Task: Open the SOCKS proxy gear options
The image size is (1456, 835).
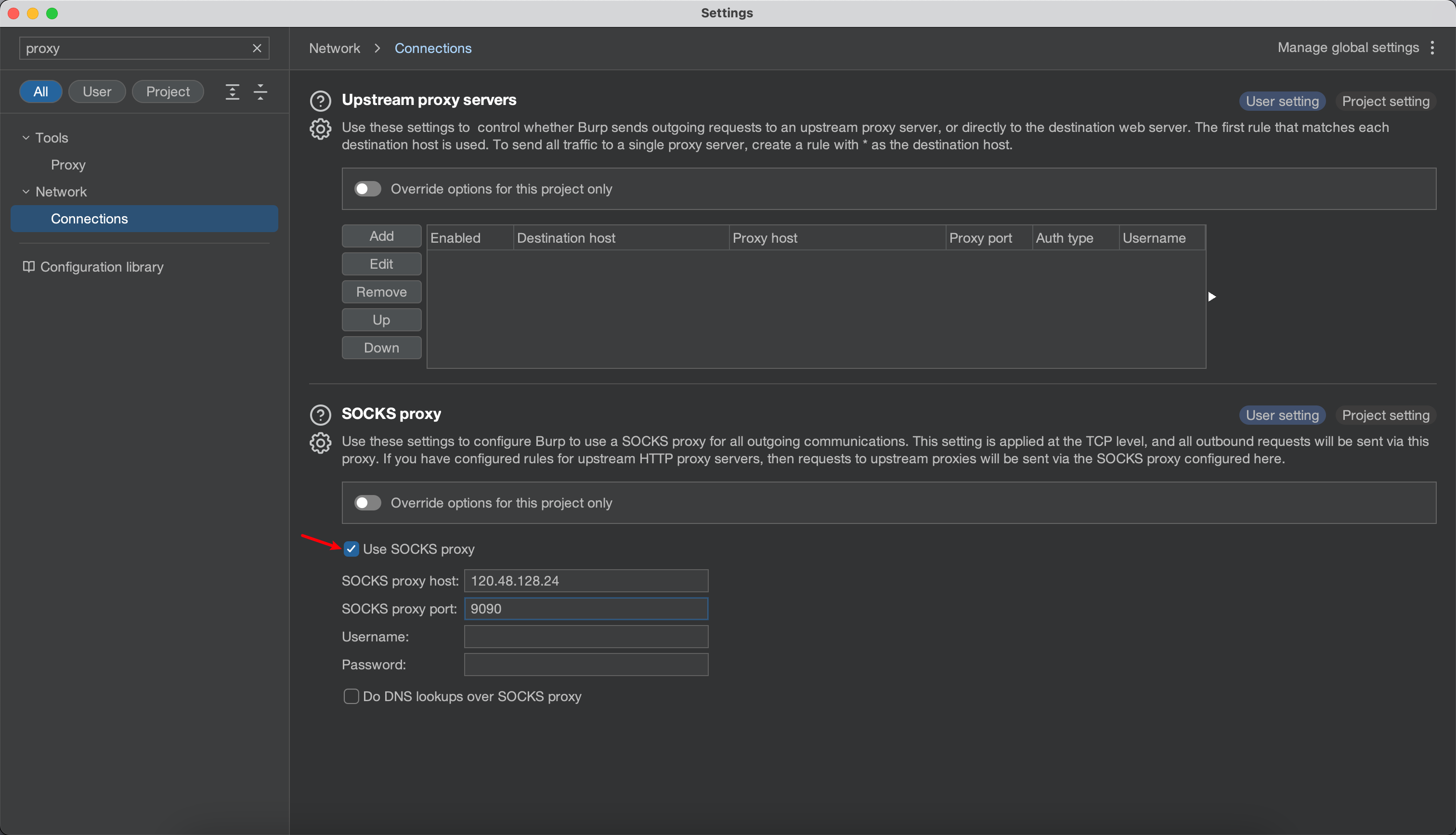Action: [x=320, y=443]
